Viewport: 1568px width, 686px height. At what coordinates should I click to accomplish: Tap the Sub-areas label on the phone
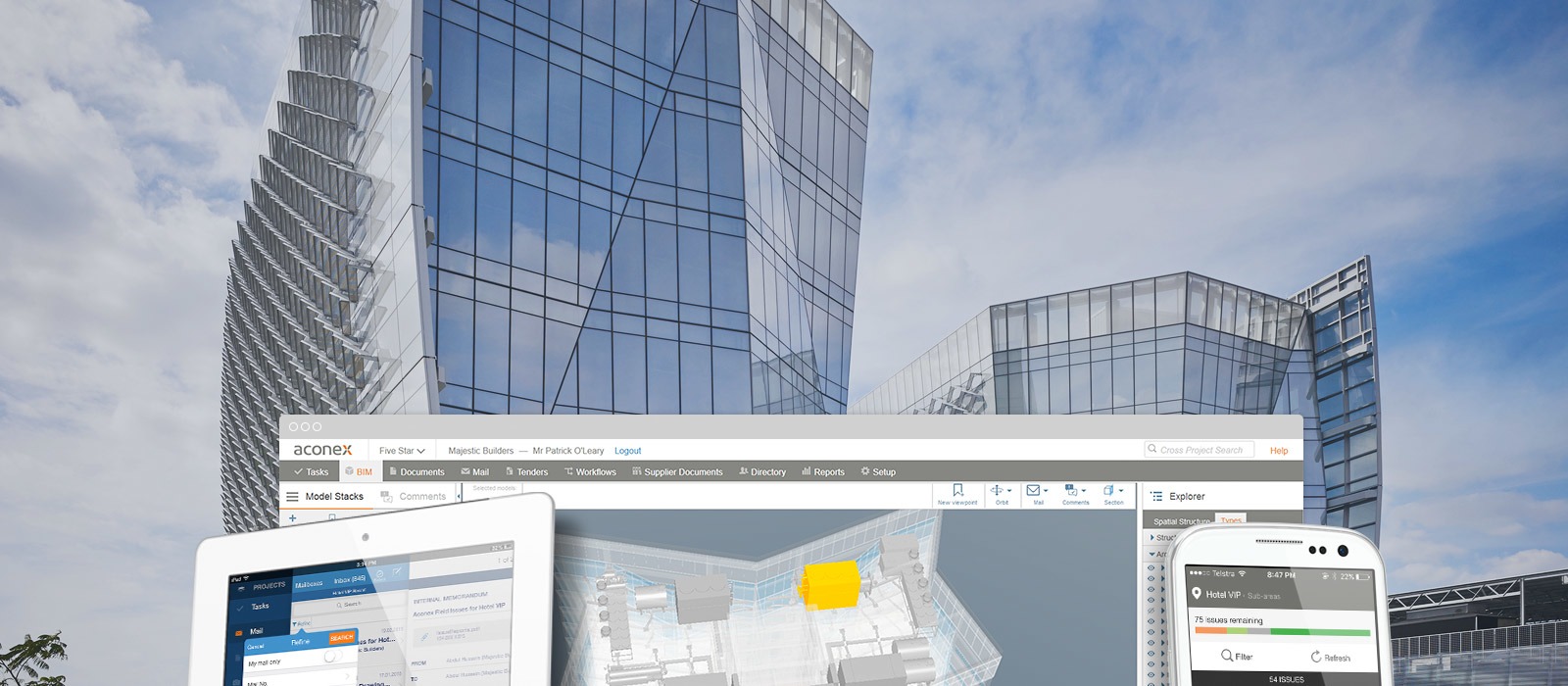(x=1263, y=596)
